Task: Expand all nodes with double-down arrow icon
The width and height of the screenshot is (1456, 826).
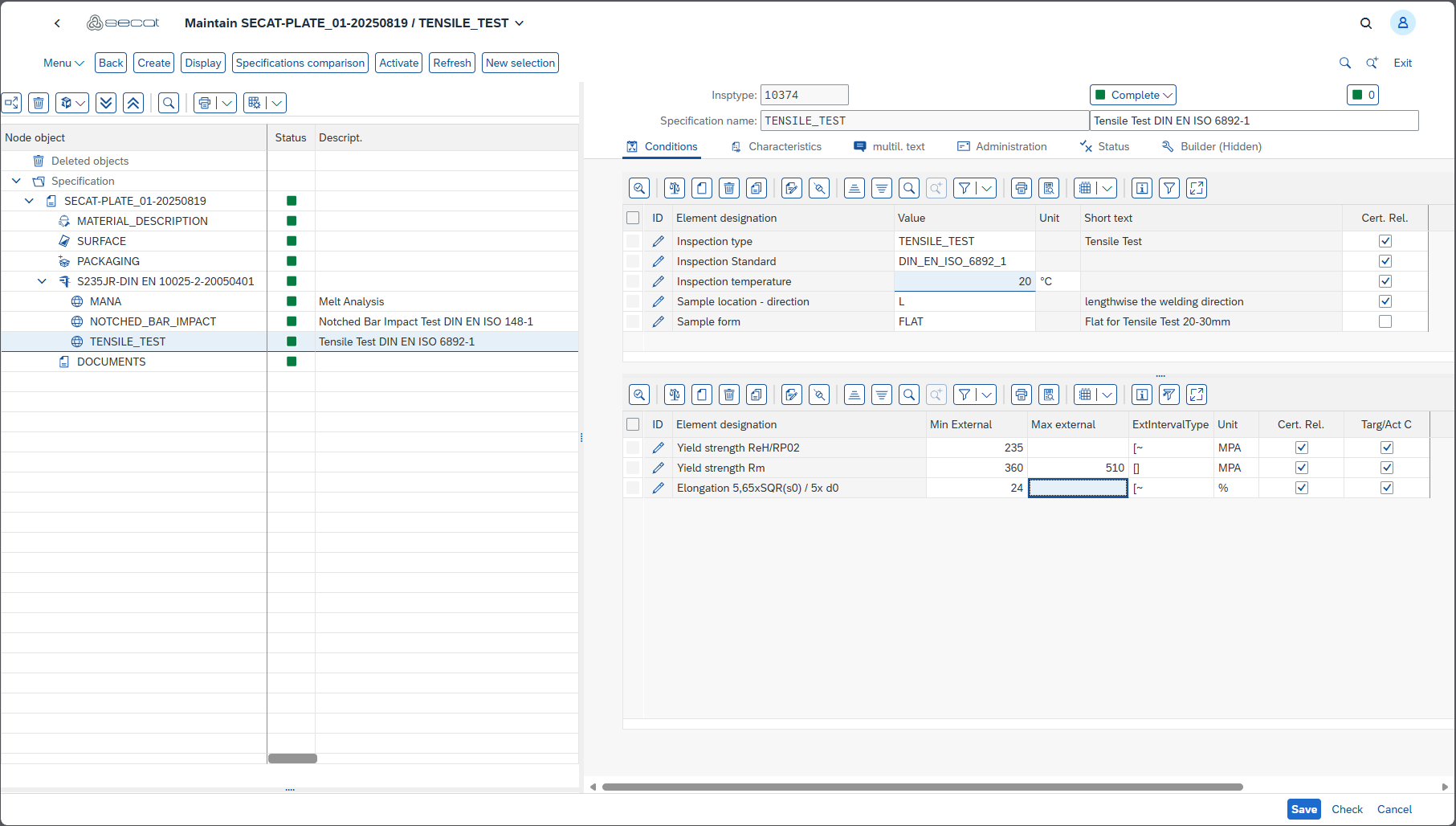Action: point(106,103)
